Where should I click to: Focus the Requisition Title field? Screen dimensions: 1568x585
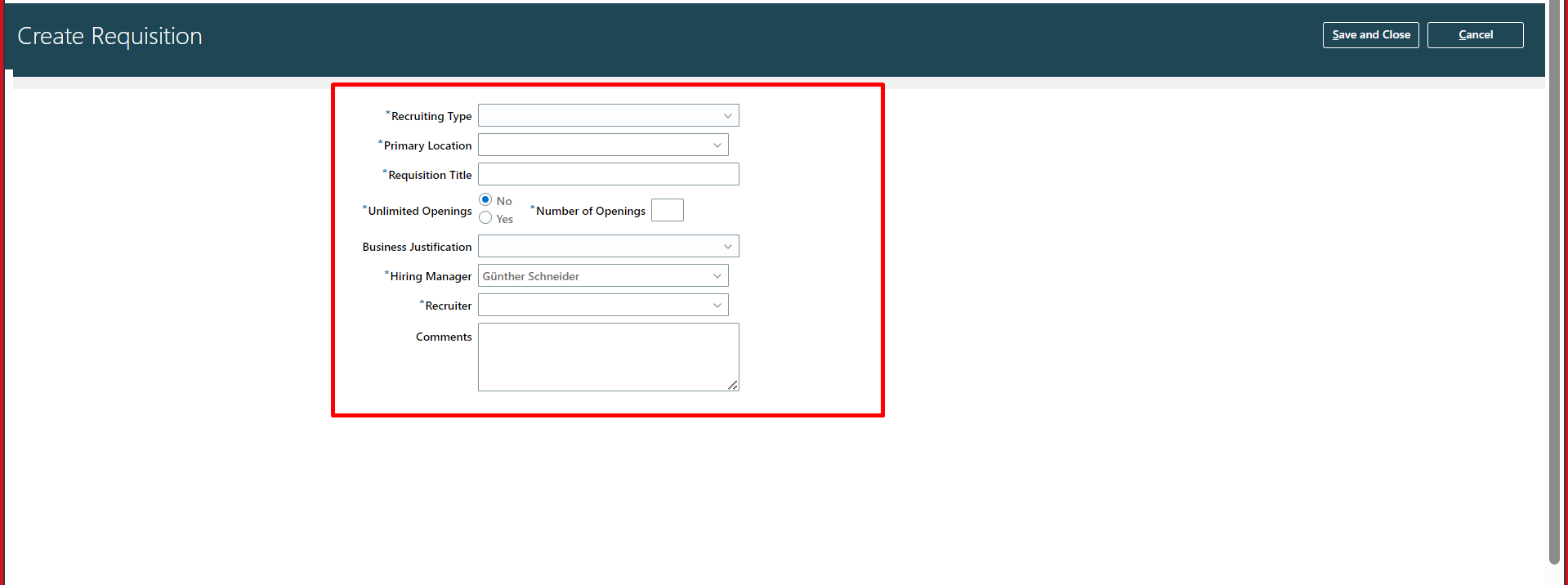click(608, 174)
